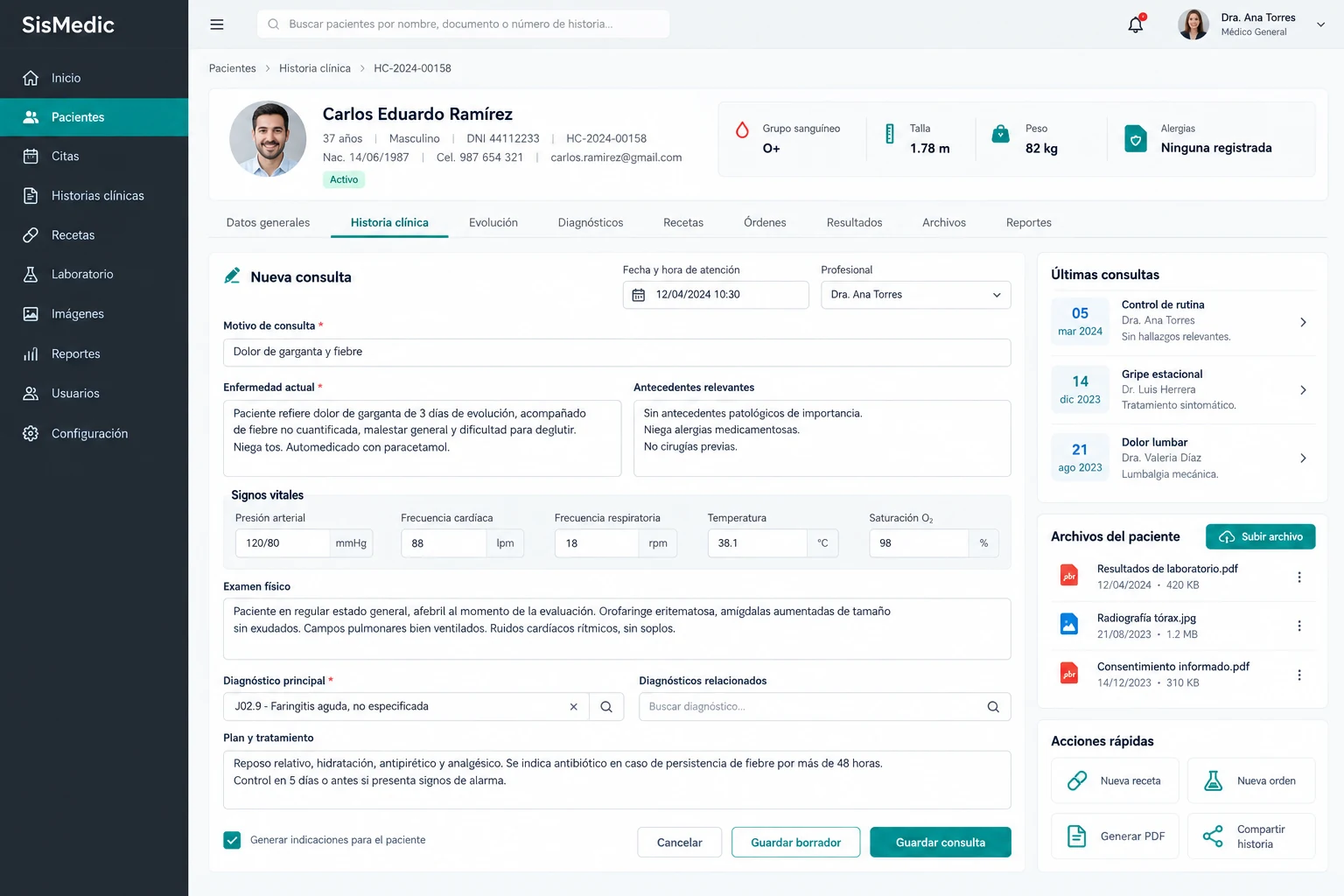
Task: Open Inicio from the sidebar
Action: (x=94, y=78)
